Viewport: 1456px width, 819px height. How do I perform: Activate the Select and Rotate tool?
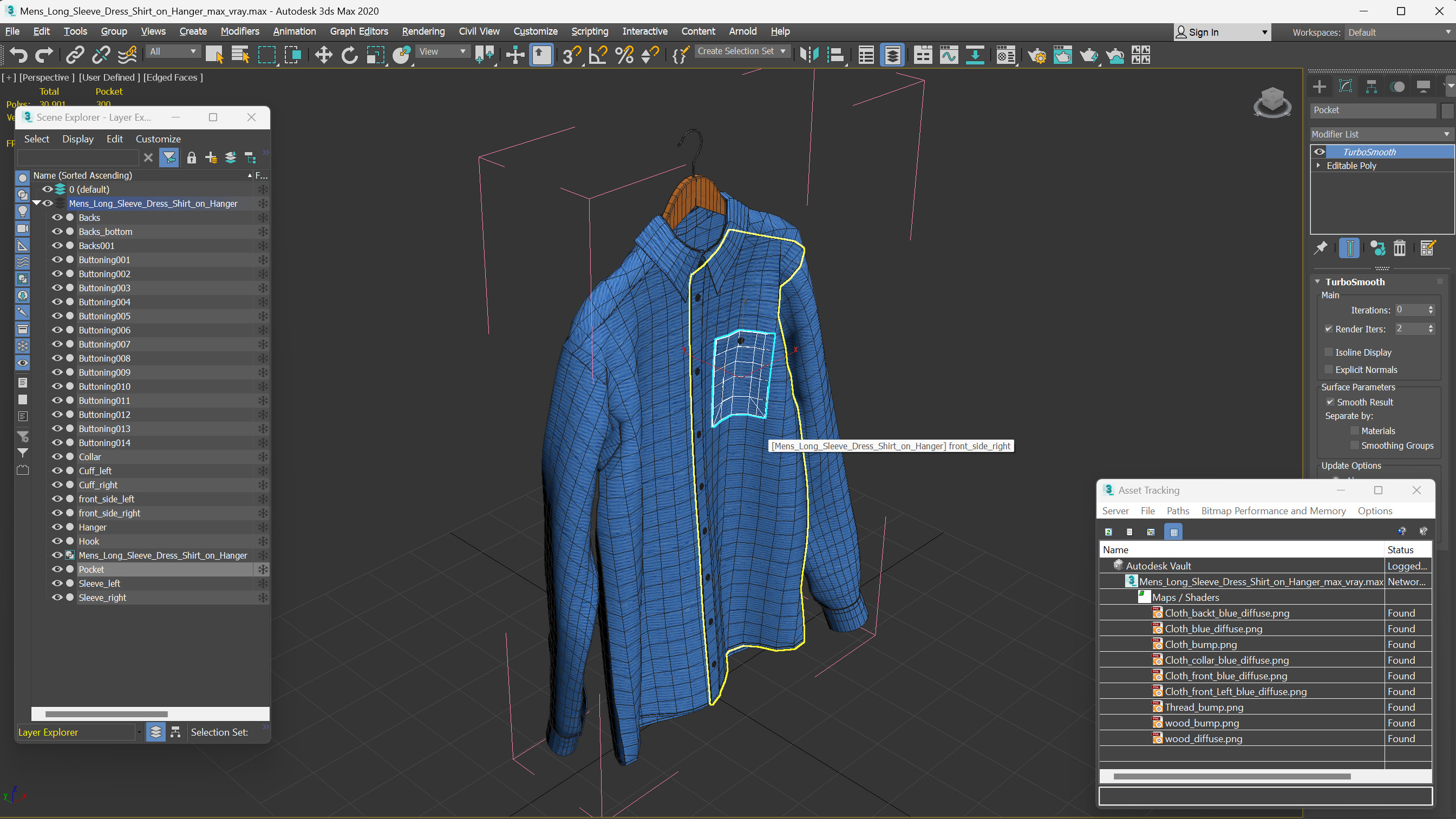pyautogui.click(x=349, y=55)
